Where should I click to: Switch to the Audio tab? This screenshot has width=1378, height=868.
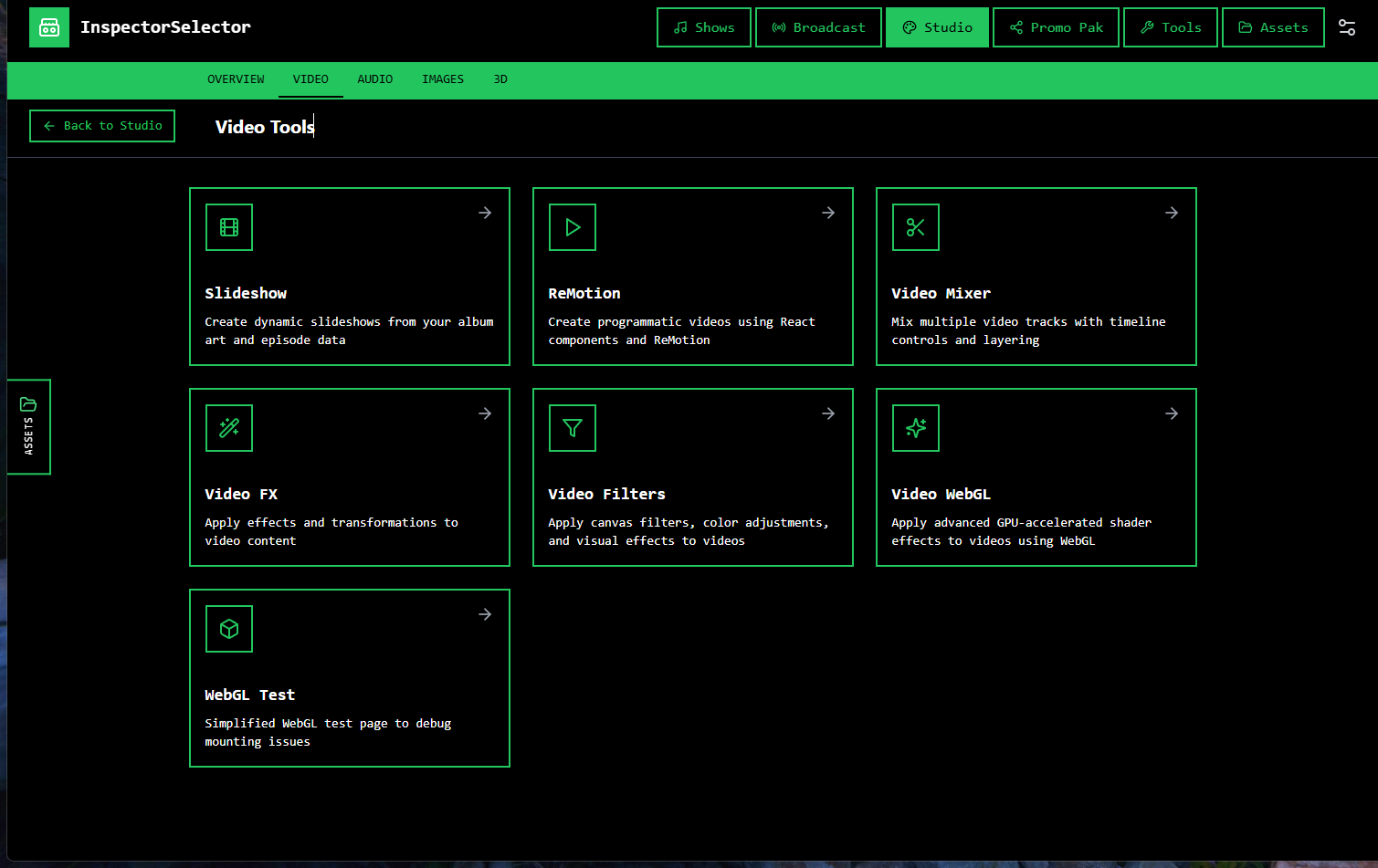(374, 79)
